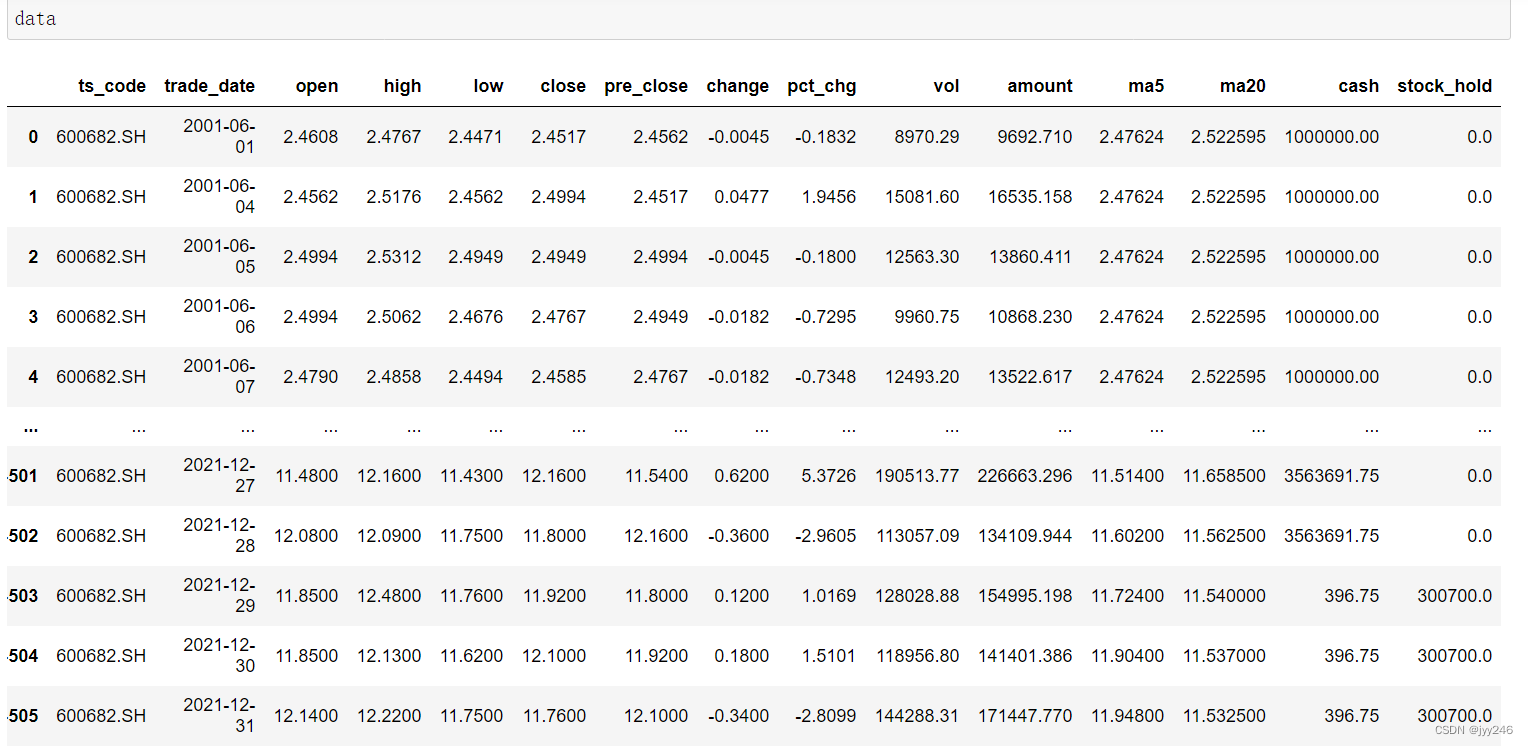The image size is (1528, 746).
Task: Click the change column header
Action: [x=738, y=86]
